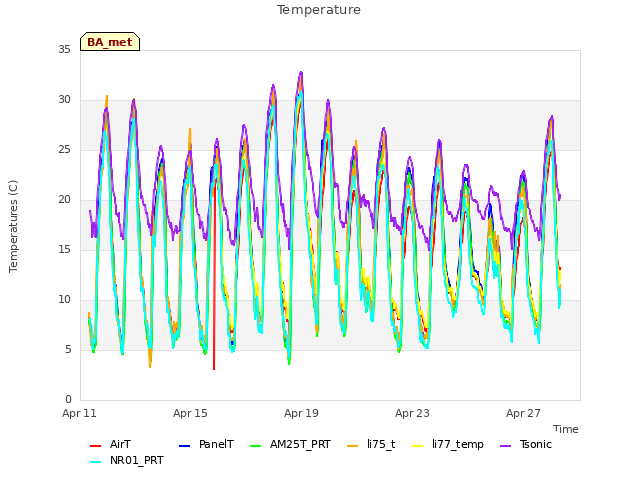This screenshot has width=640, height=480.
Task: Toggle the PanelT legend entry
Action: pyautogui.click(x=207, y=444)
